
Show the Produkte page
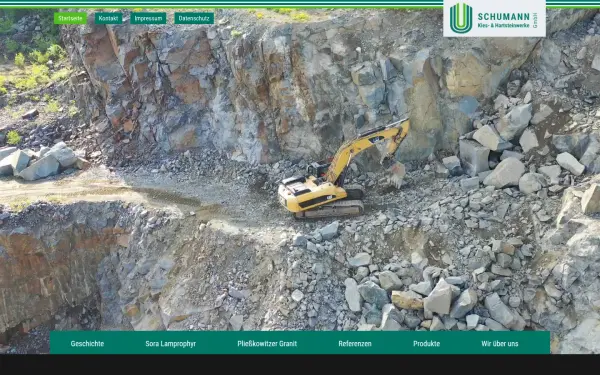426,344
